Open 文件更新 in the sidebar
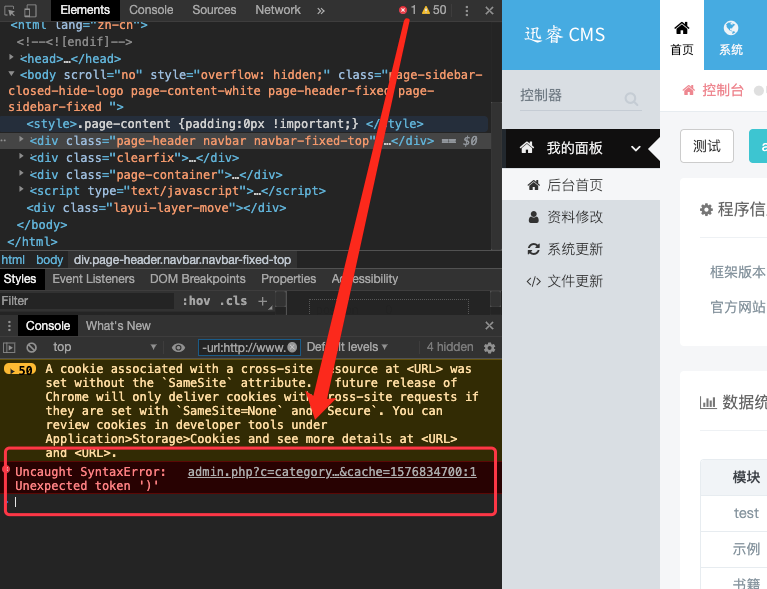Screen dimensions: 767x589 (581, 281)
